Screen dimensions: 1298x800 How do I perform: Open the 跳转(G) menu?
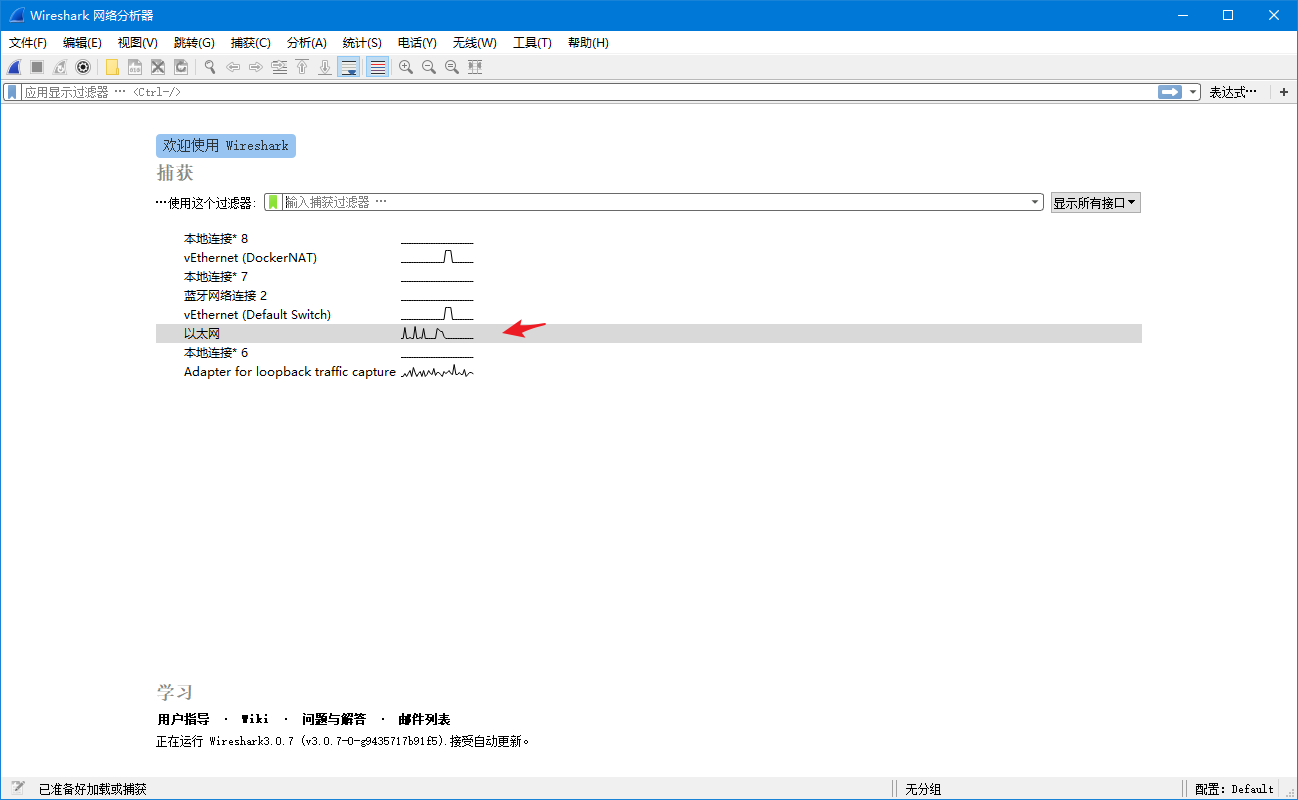click(194, 43)
